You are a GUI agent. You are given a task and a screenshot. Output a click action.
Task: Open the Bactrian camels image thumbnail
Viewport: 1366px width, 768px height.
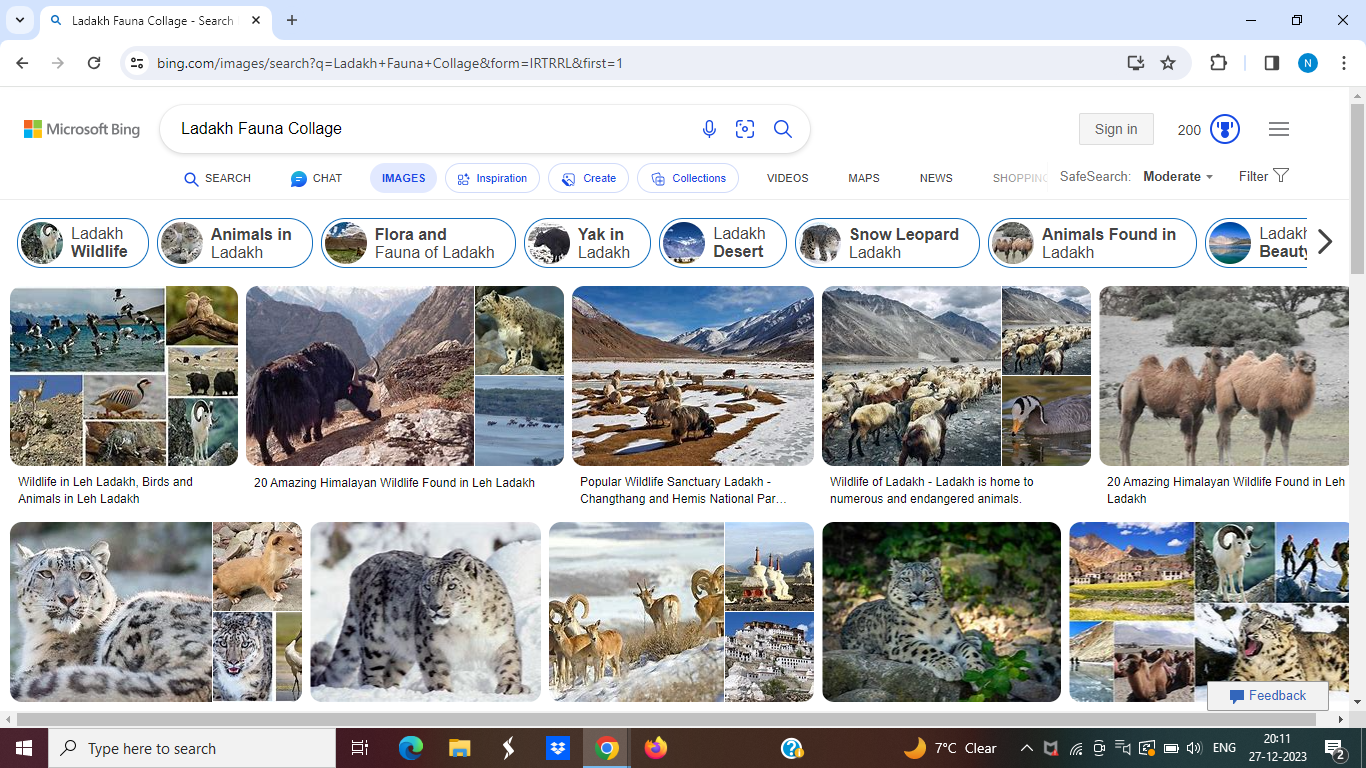pos(1224,376)
